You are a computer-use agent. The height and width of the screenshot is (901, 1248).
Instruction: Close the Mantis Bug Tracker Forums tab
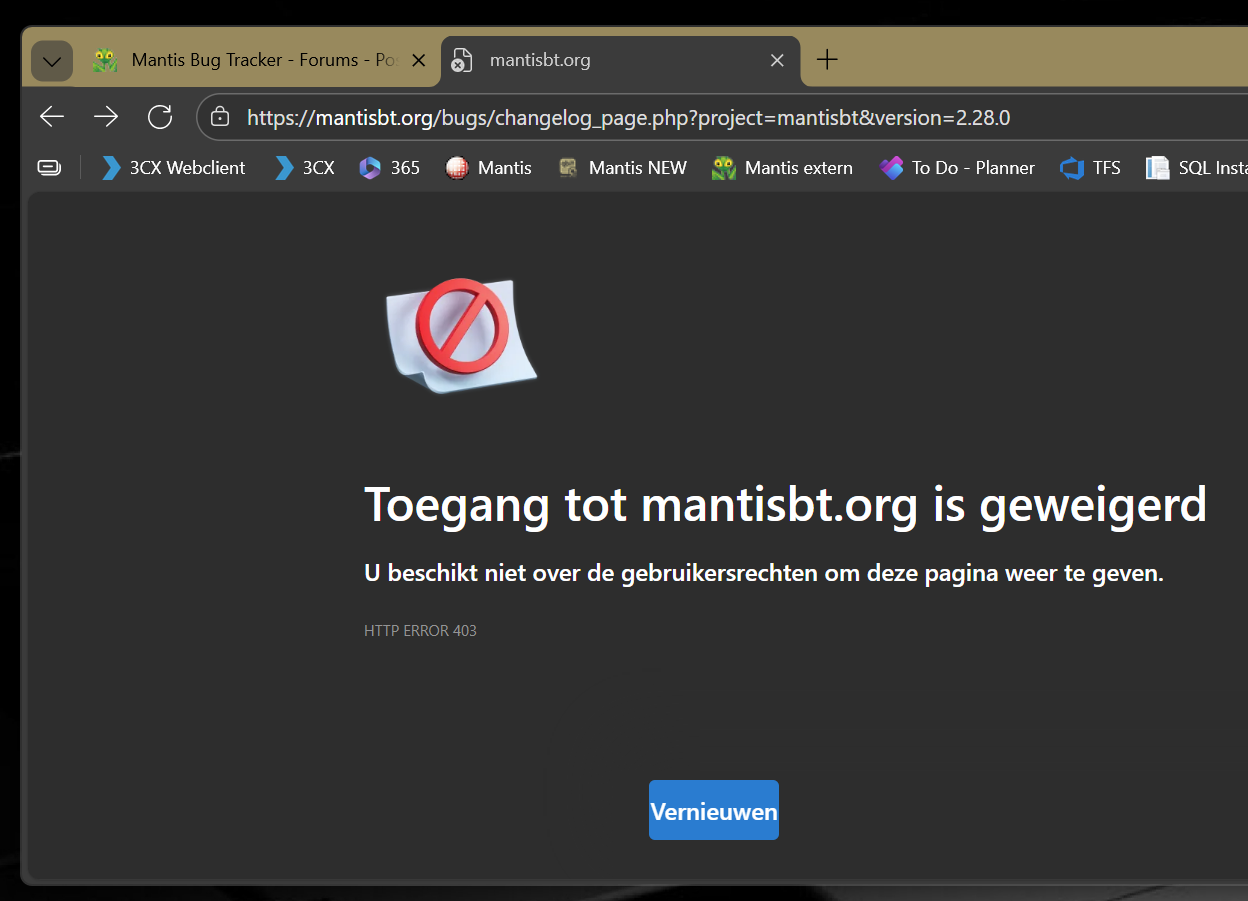tap(419, 60)
